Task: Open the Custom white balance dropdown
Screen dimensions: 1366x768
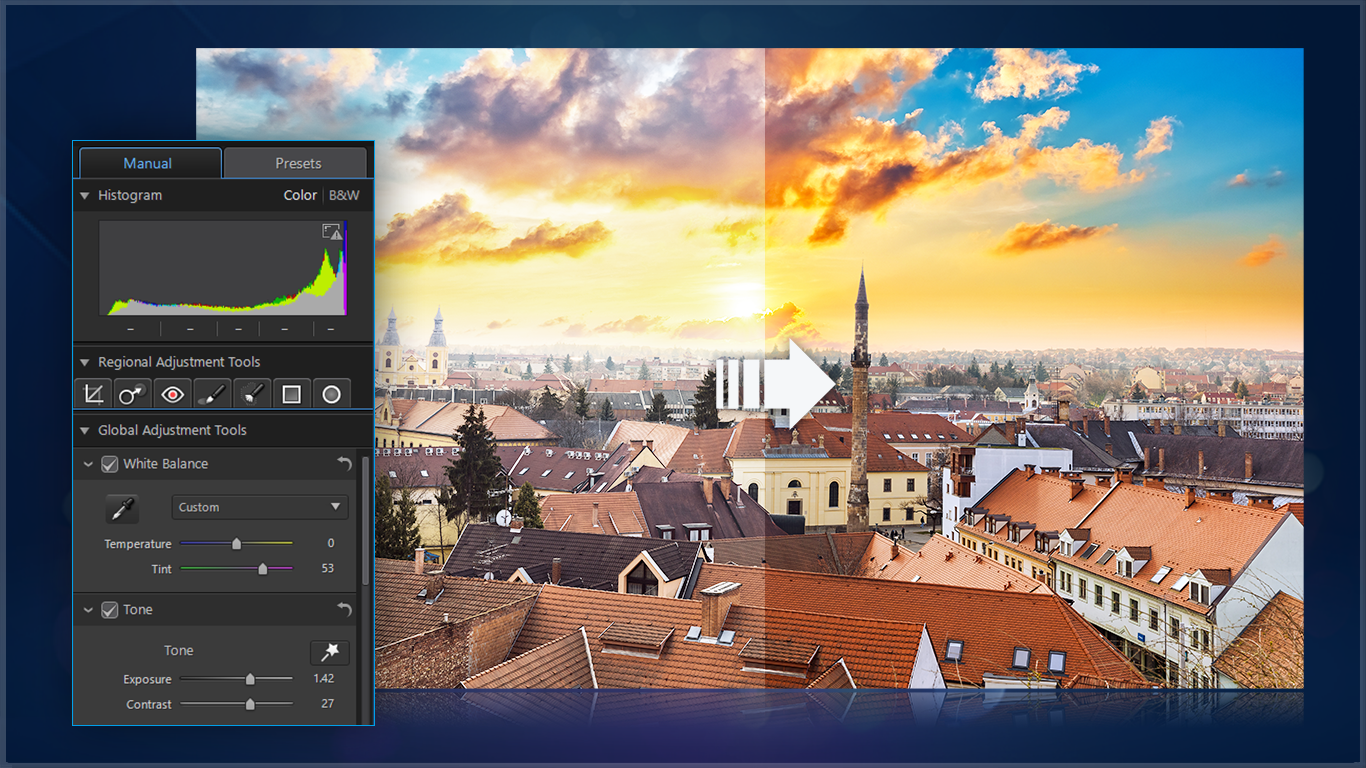Action: [x=260, y=507]
